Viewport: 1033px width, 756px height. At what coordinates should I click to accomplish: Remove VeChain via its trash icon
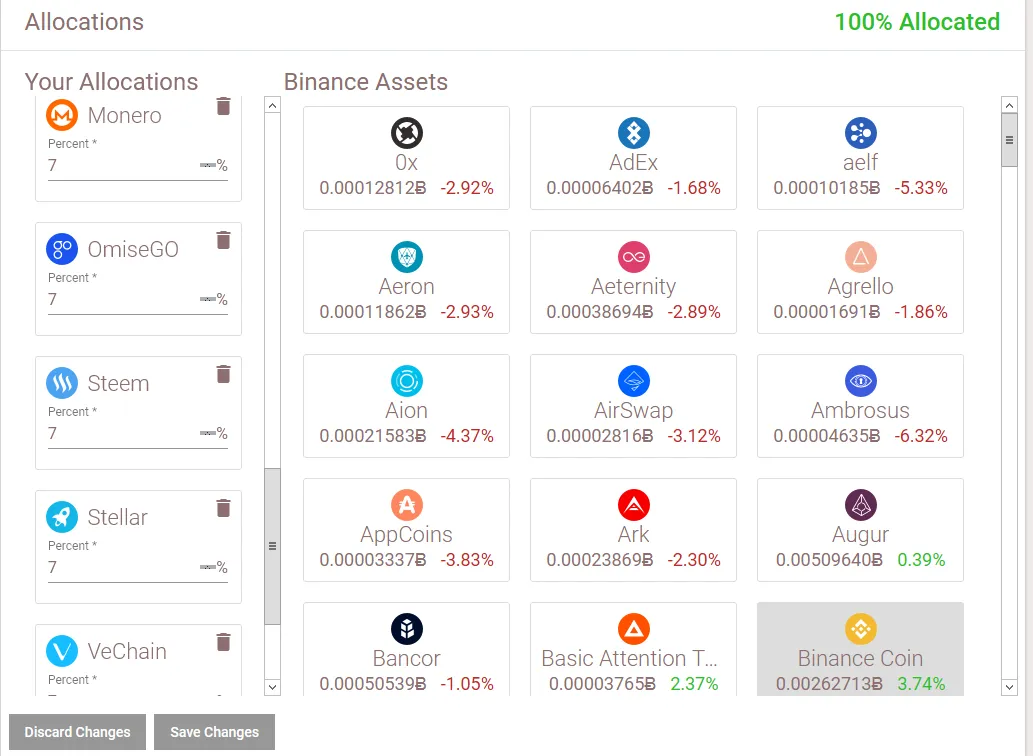coord(223,642)
